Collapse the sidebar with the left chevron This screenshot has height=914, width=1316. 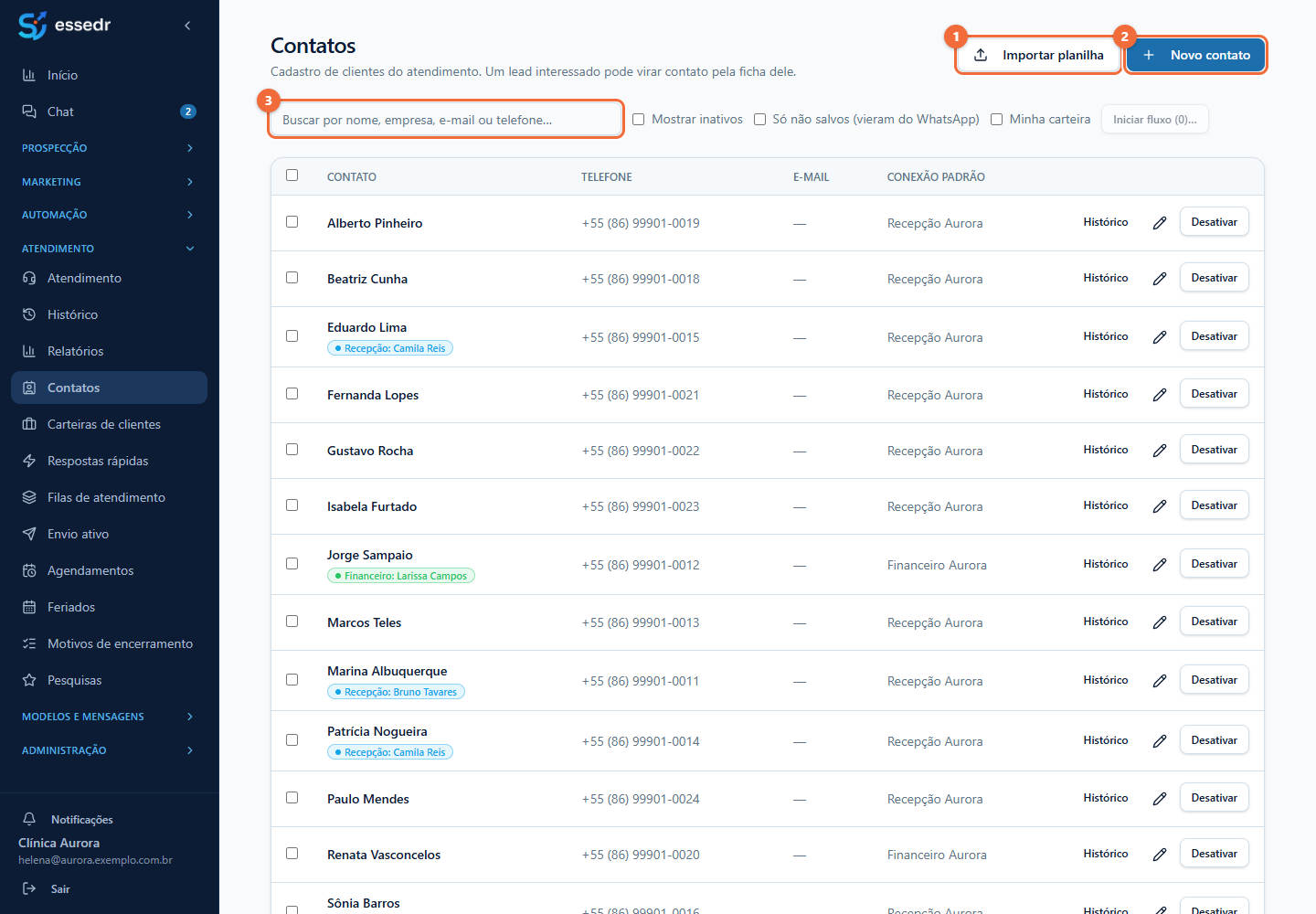pyautogui.click(x=187, y=26)
